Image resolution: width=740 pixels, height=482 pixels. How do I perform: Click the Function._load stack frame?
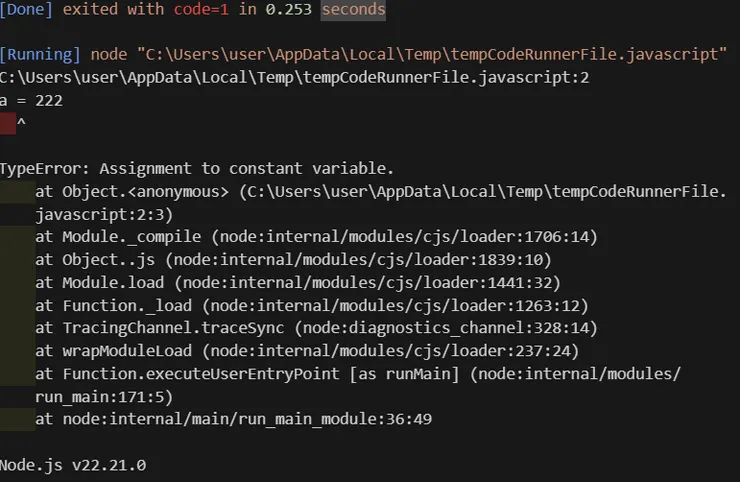(312, 306)
